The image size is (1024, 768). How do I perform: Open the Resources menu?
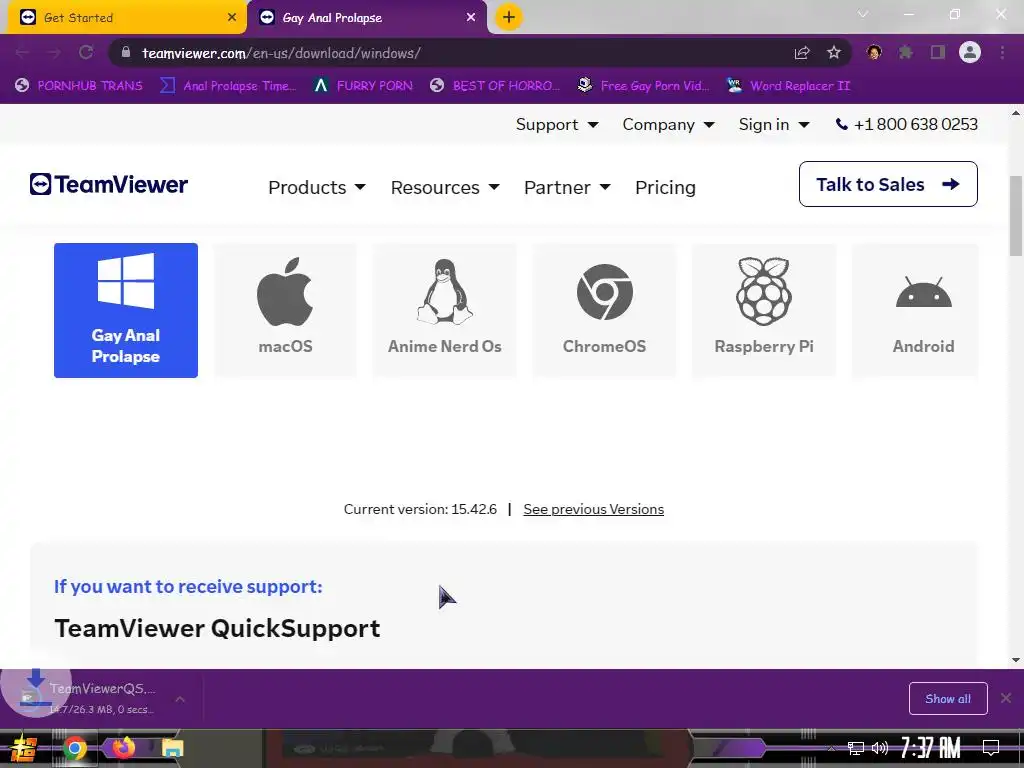pos(445,187)
